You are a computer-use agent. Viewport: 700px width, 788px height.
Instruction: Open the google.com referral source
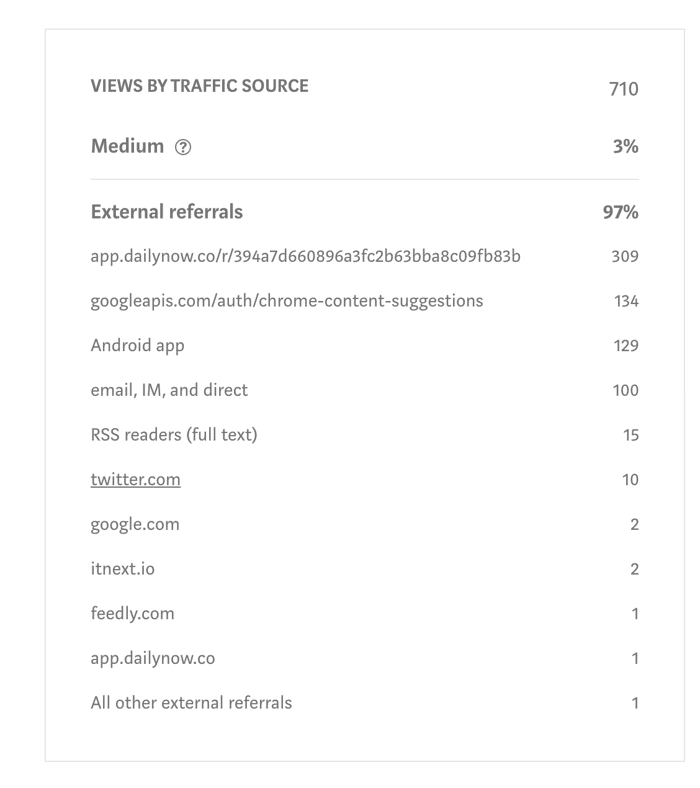[x=135, y=524]
